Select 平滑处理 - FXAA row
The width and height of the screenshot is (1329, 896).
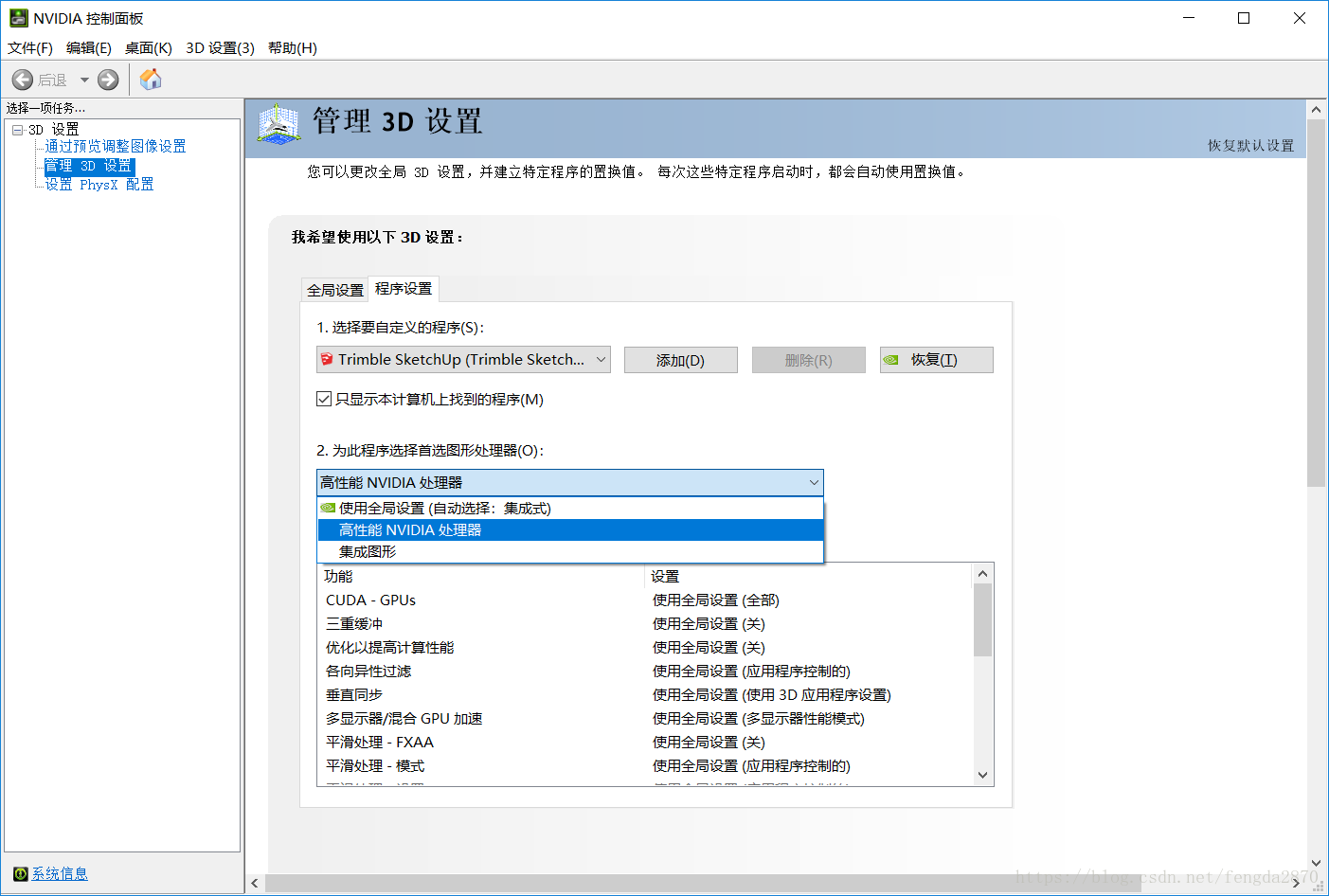click(645, 742)
